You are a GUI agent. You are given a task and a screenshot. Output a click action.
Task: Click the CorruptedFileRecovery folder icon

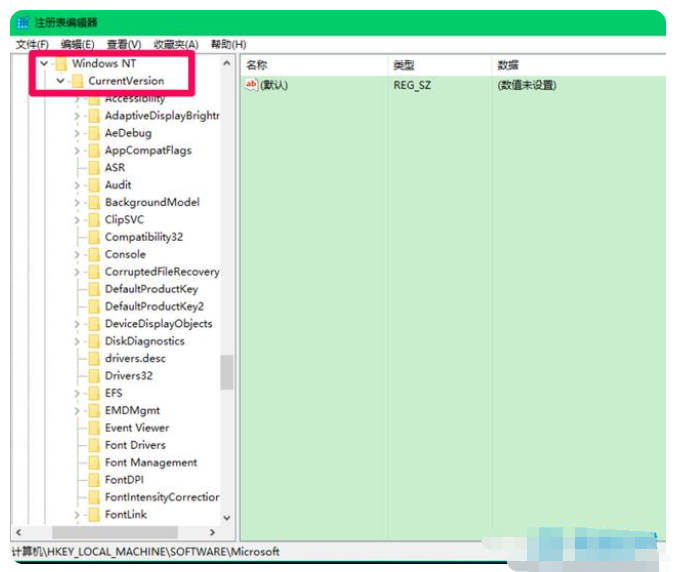94,272
